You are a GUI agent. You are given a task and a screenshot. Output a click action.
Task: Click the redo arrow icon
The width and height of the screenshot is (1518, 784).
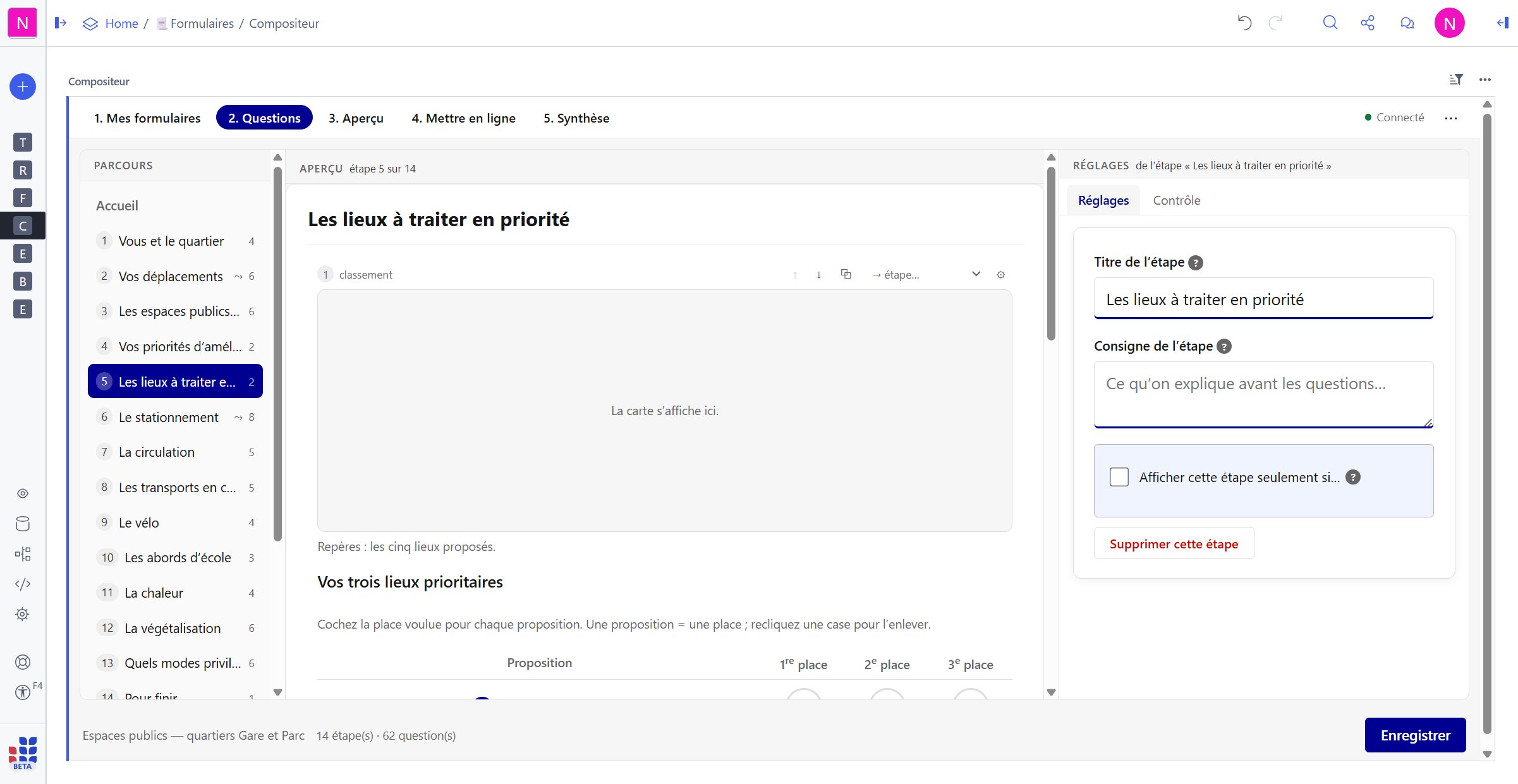(x=1276, y=23)
